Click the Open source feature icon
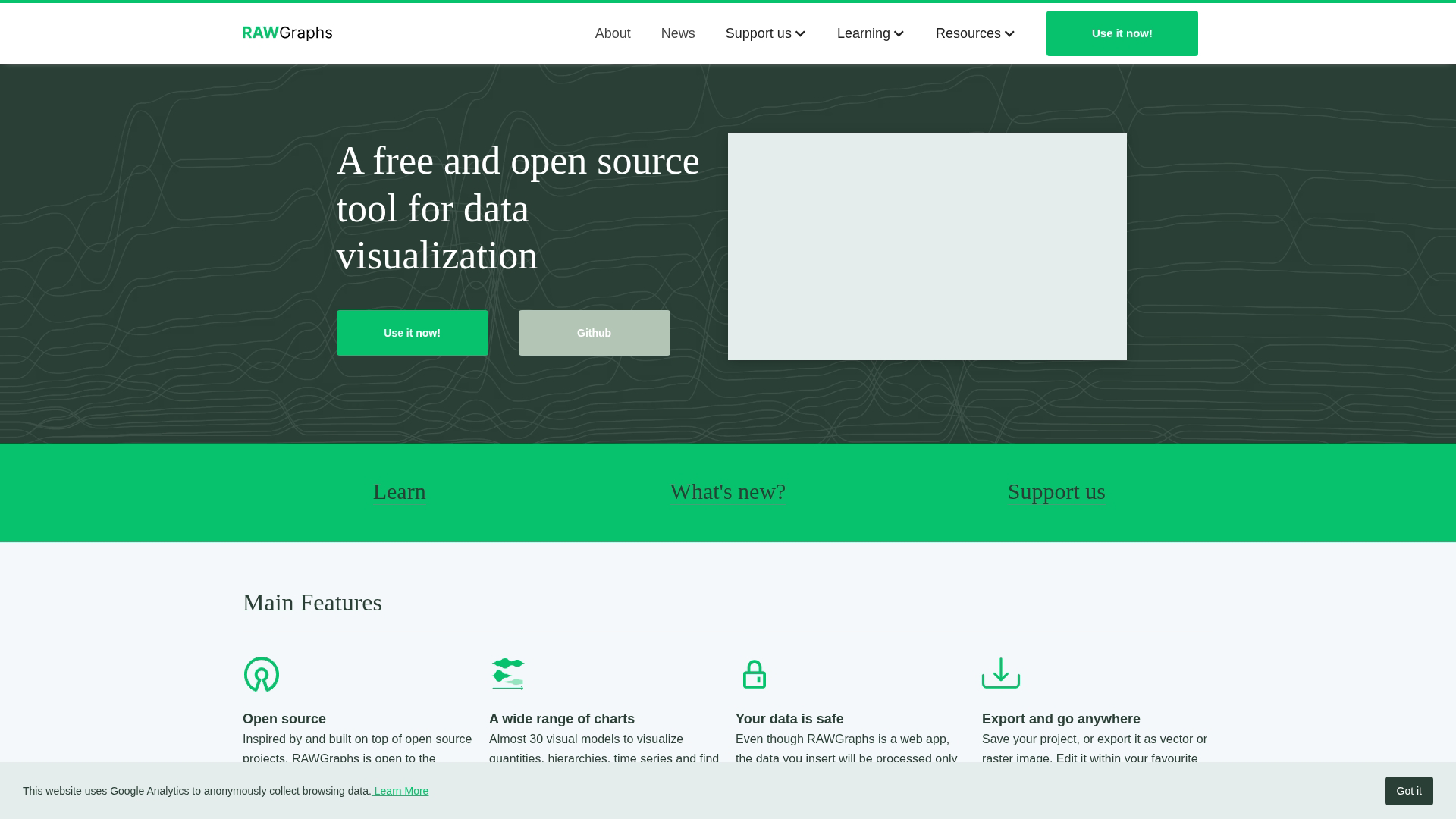 pos(262,674)
